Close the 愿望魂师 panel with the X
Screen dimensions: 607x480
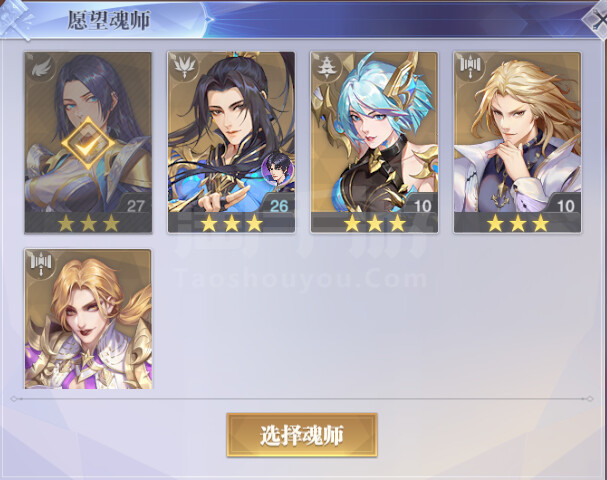click(597, 19)
